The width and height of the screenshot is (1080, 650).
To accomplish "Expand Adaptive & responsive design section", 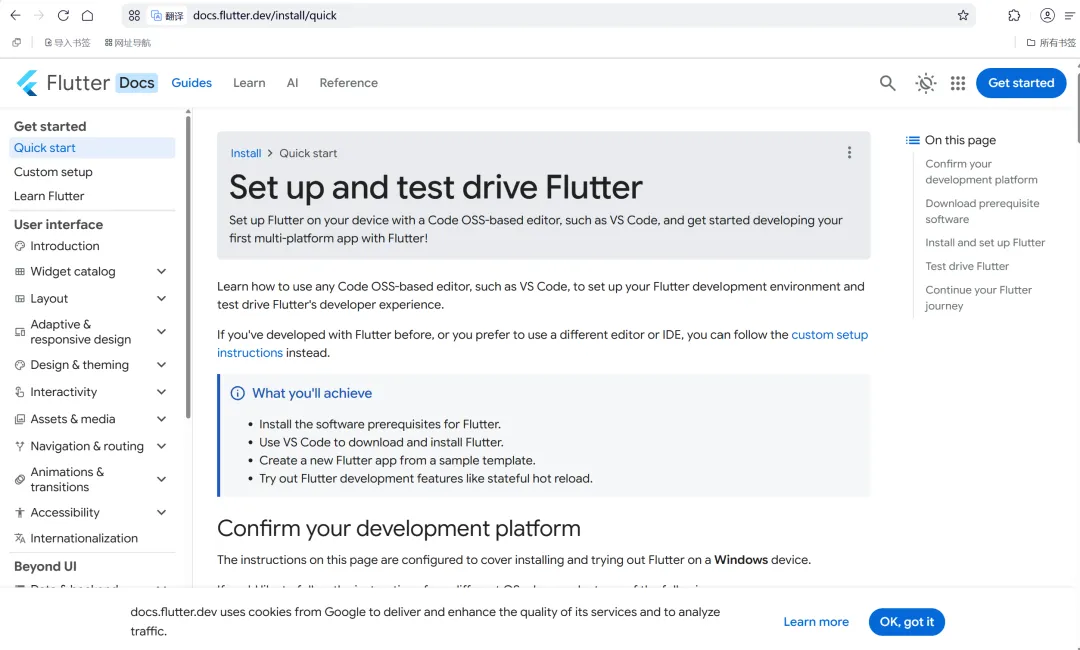I will 161,331.
